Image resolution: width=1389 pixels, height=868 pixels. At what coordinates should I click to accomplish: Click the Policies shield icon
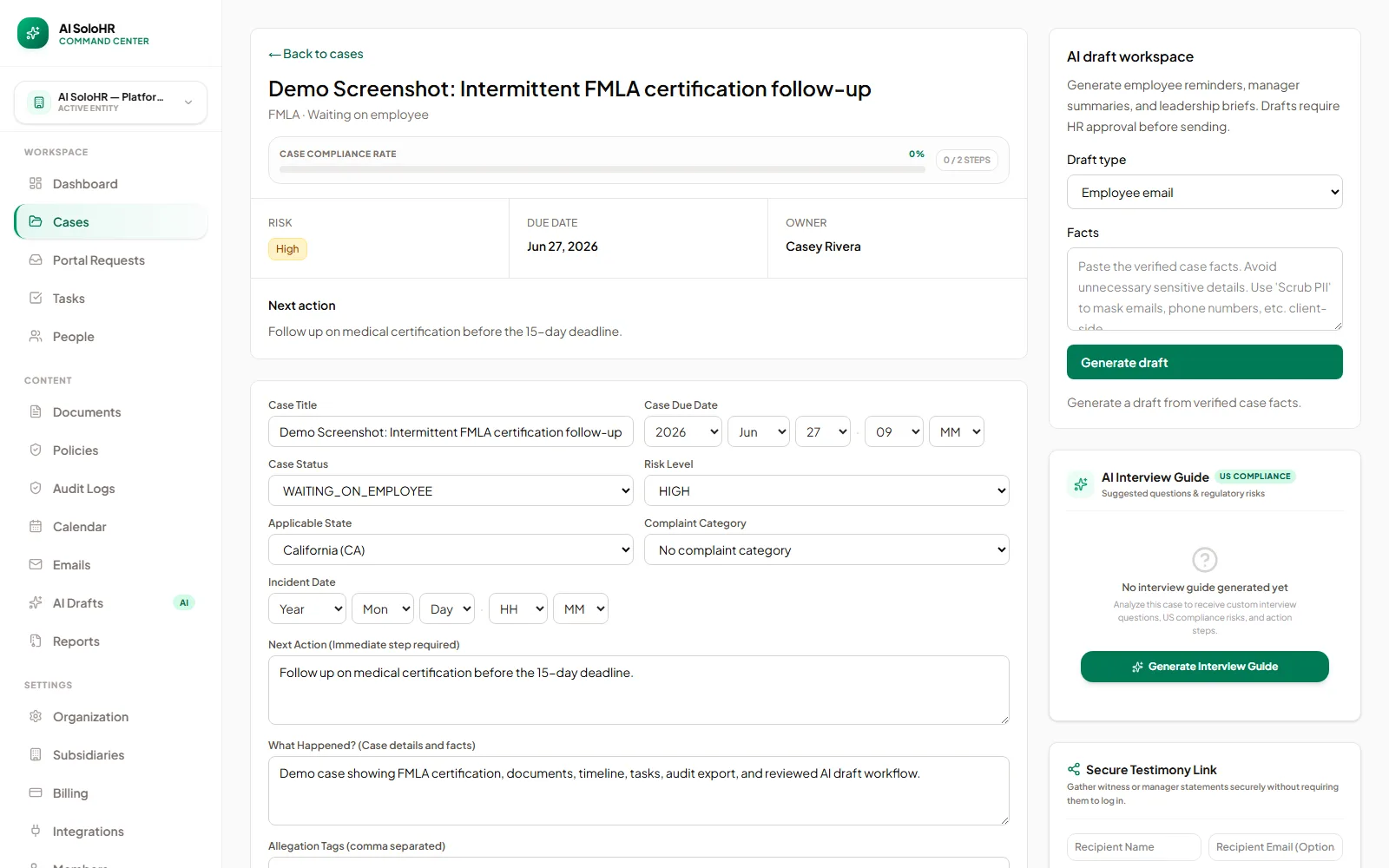coord(36,450)
